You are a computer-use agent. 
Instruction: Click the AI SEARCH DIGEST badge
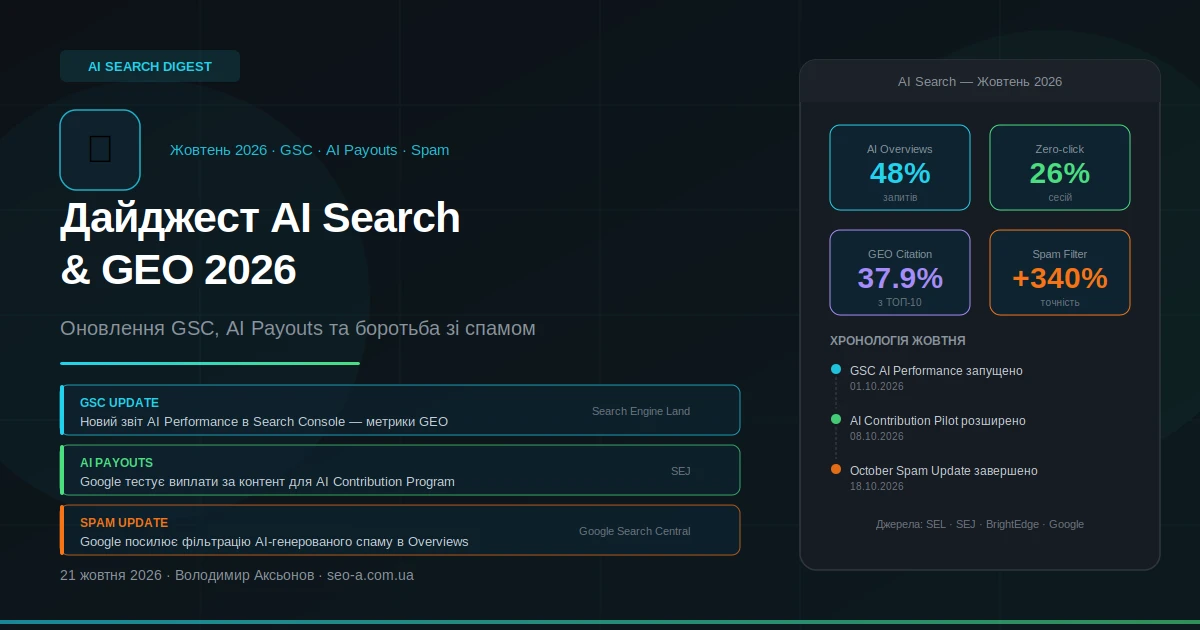(x=150, y=66)
